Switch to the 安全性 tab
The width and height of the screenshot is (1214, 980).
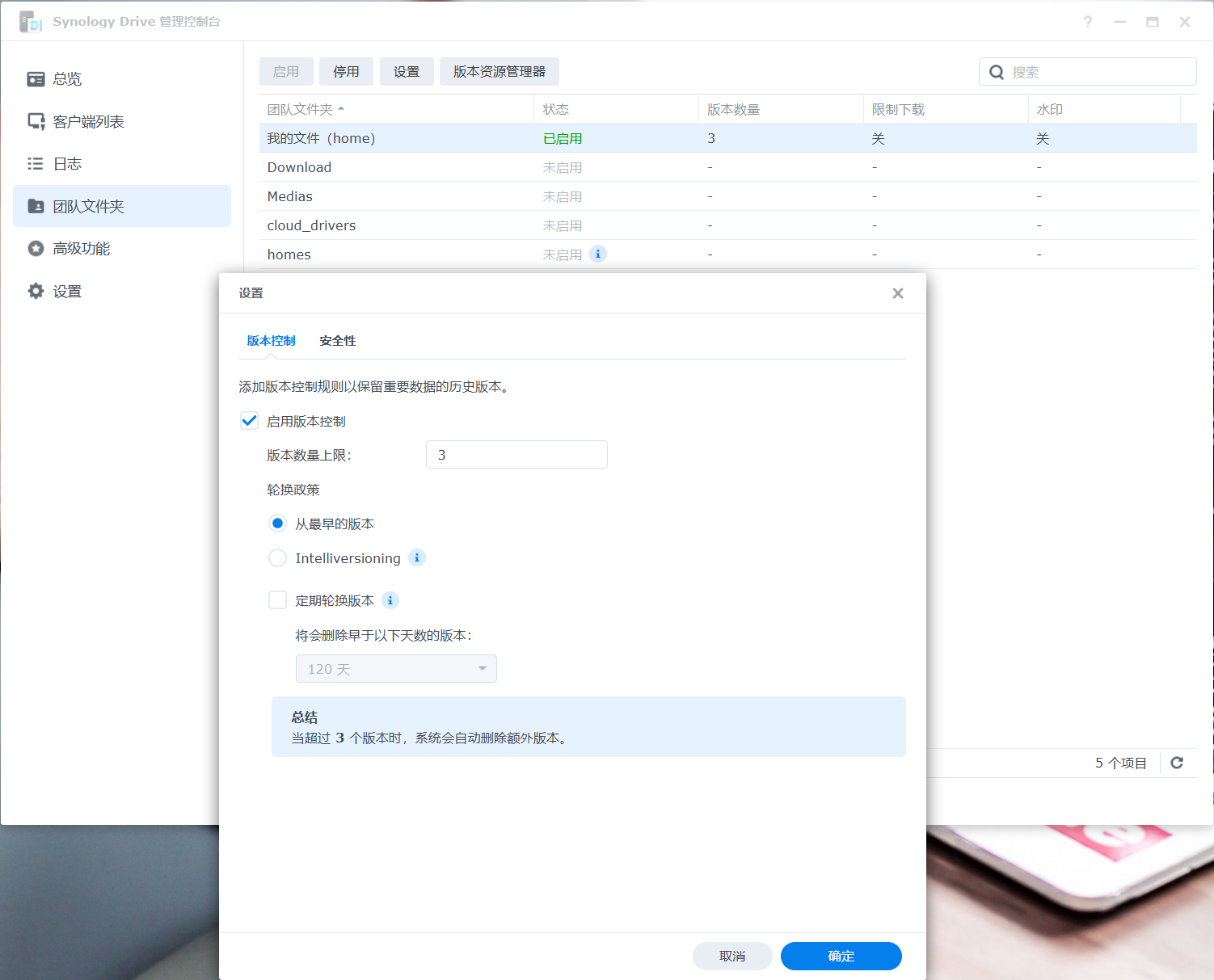(x=337, y=340)
